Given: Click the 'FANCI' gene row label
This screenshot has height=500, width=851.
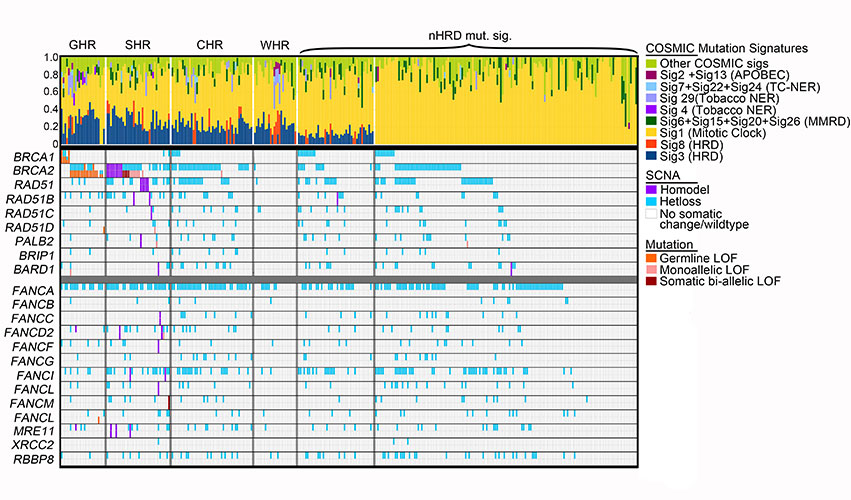Looking at the screenshot, I should click(36, 376).
